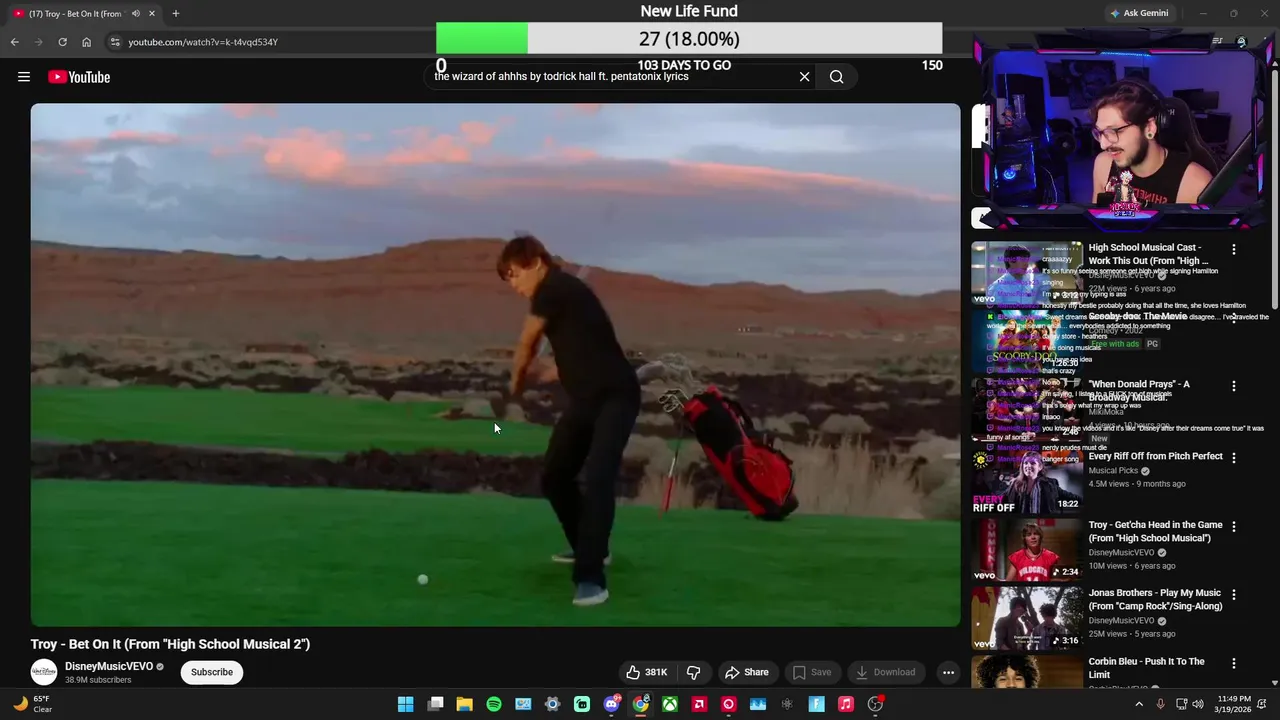Play Jonas Brothers Play My Music thumbnail
The height and width of the screenshot is (720, 1280).
click(1027, 617)
